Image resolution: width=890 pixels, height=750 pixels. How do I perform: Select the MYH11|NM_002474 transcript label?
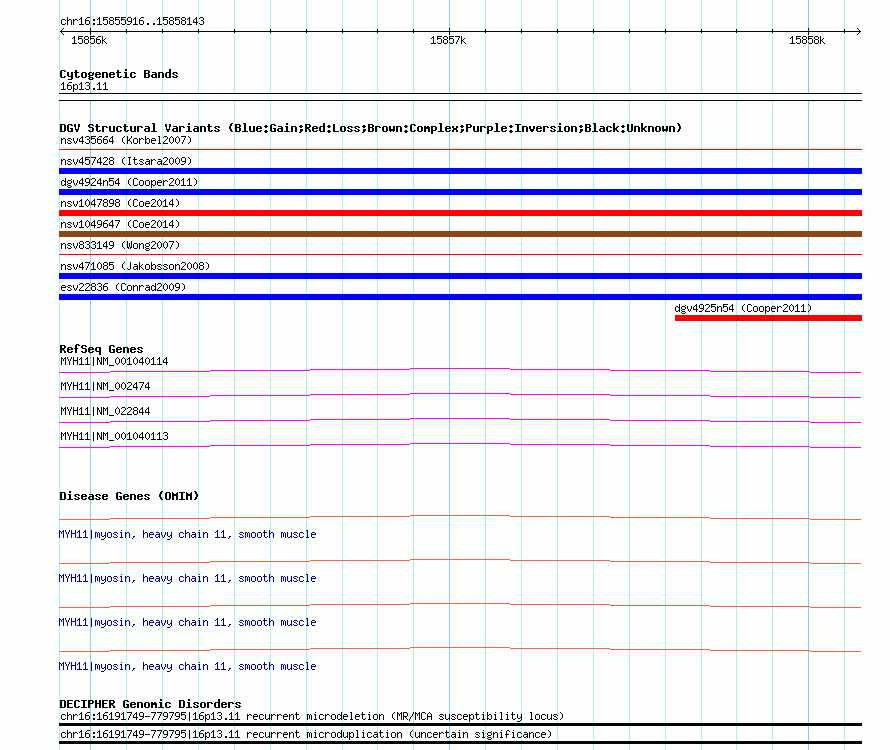click(105, 387)
